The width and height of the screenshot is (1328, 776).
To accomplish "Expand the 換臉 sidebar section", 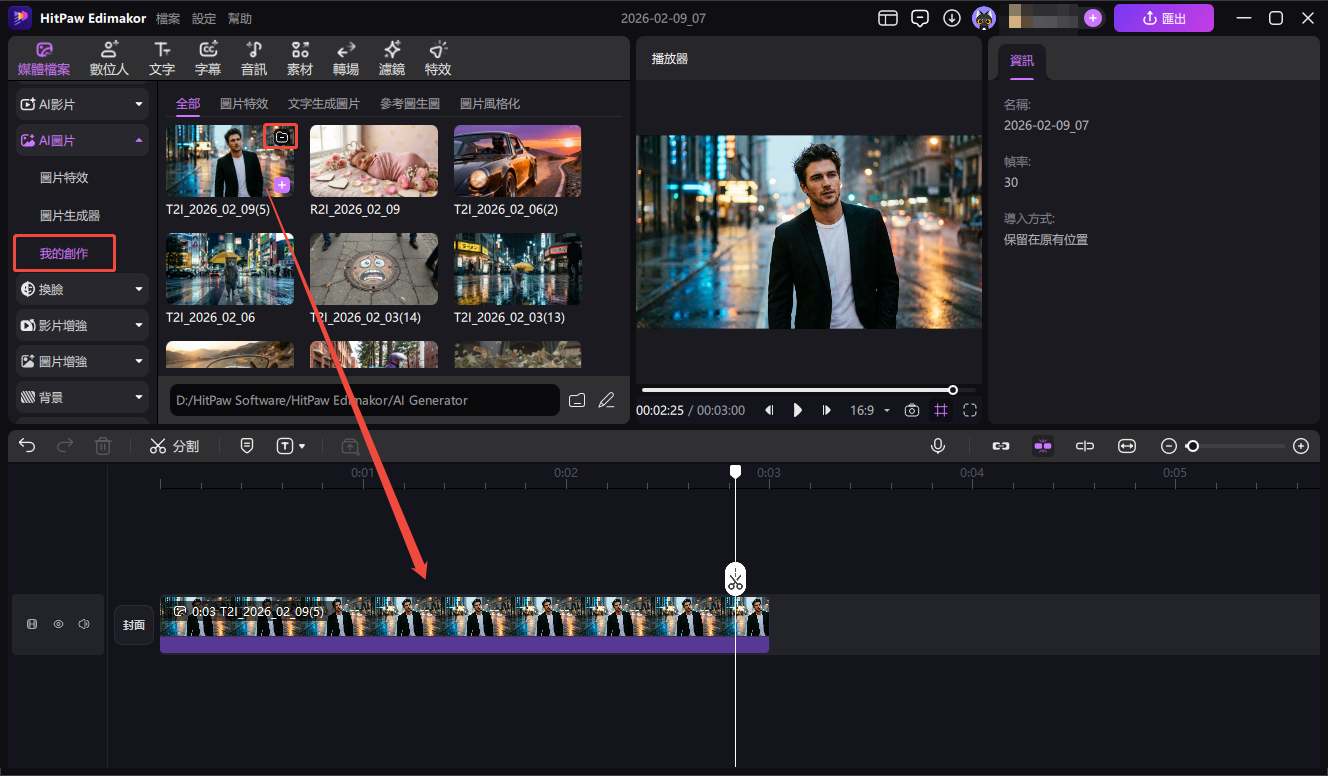I will pos(80,289).
